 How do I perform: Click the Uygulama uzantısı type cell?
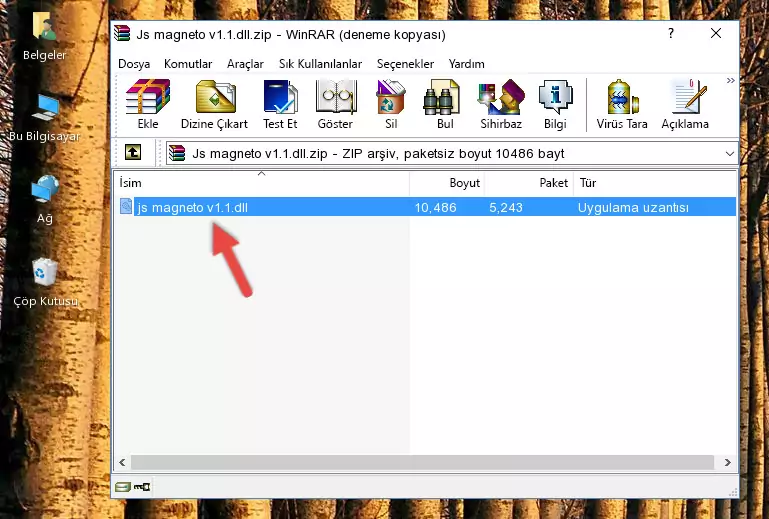pos(633,208)
